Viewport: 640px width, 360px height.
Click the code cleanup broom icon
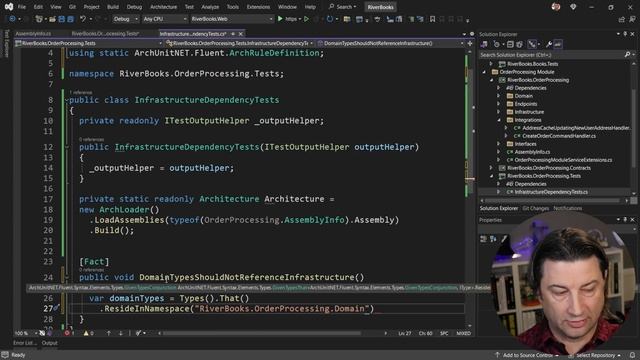tap(138, 333)
